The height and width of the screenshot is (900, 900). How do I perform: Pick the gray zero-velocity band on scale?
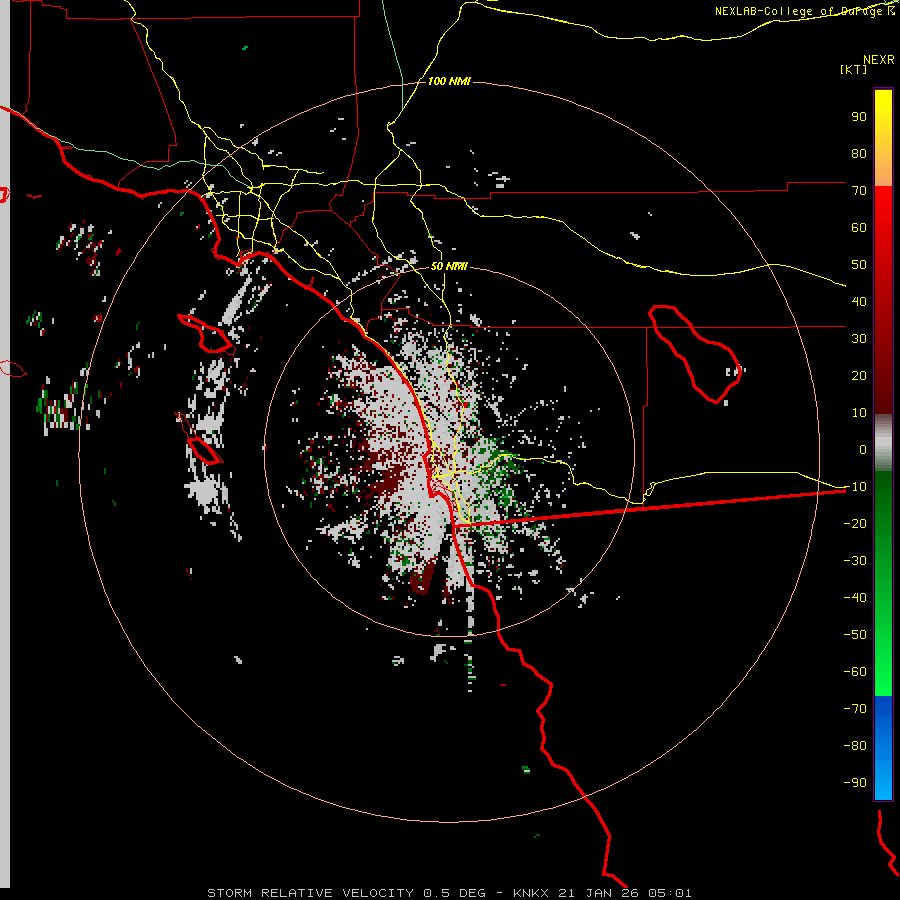(883, 443)
